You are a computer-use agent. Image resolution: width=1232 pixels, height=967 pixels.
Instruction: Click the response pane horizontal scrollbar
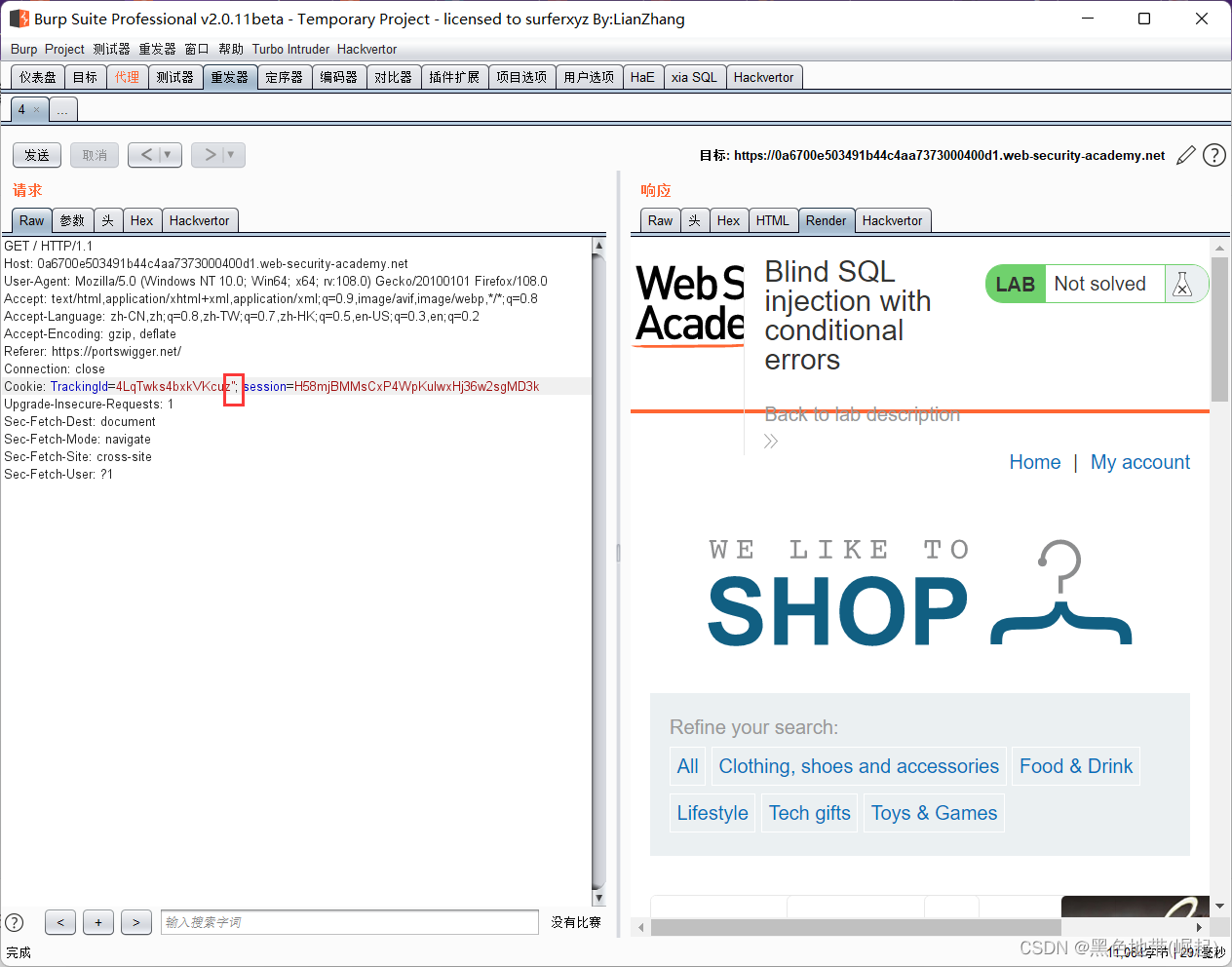tap(856, 927)
